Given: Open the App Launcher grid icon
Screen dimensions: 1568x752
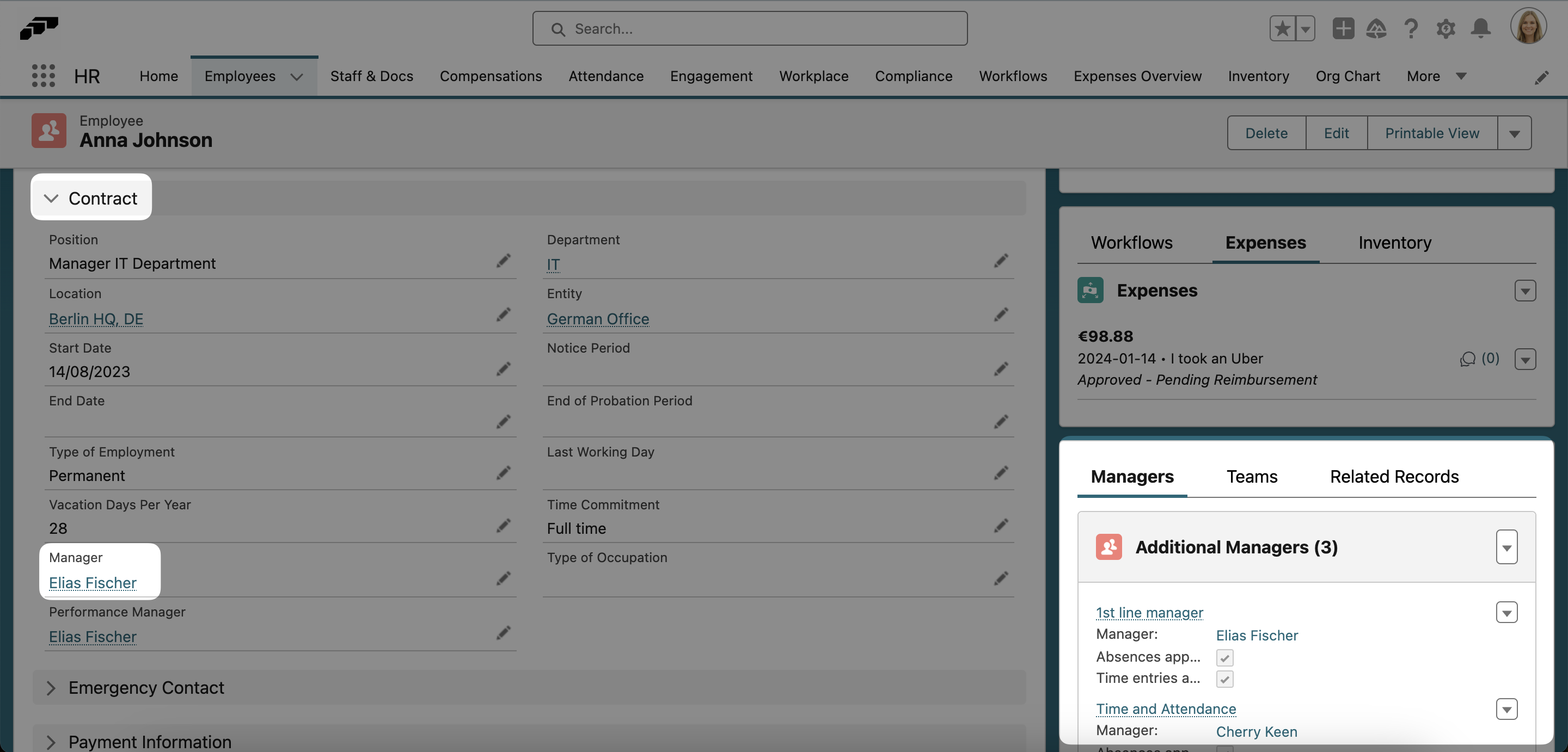Looking at the screenshot, I should coord(42,76).
